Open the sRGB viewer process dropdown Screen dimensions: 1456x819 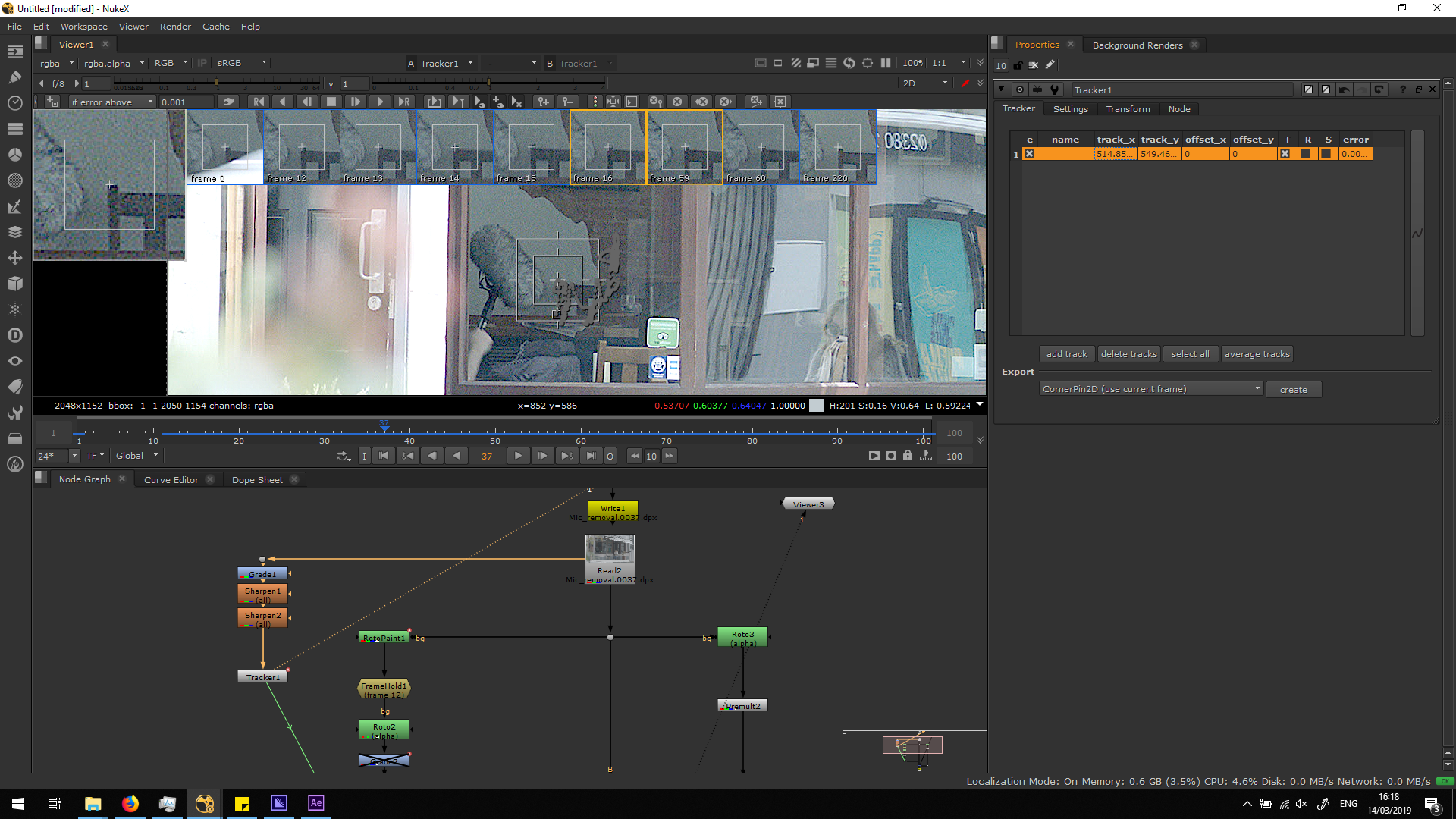coord(241,64)
